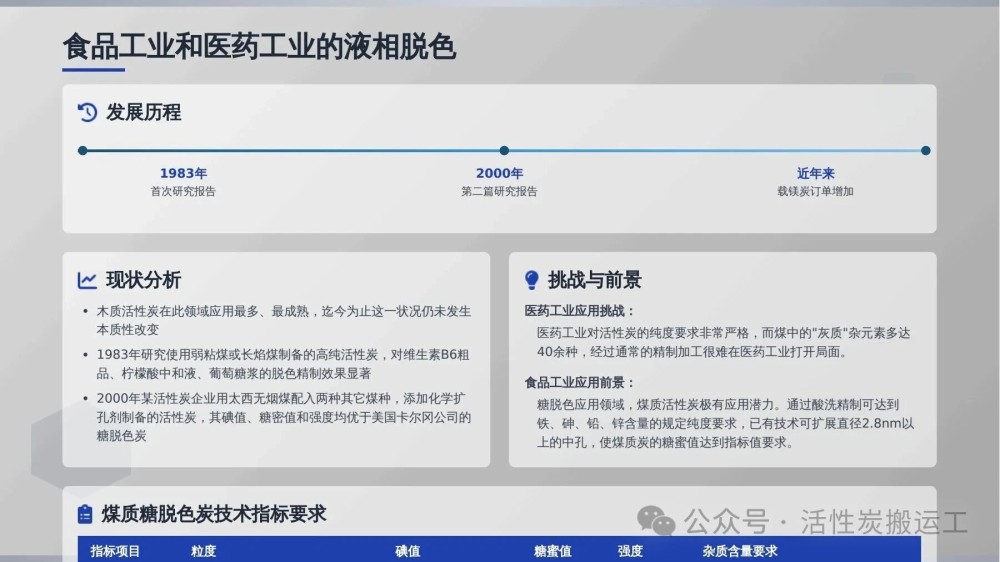Viewport: 1000px width, 562px height.
Task: Select the right end dot of the timeline
Action: [925, 151]
